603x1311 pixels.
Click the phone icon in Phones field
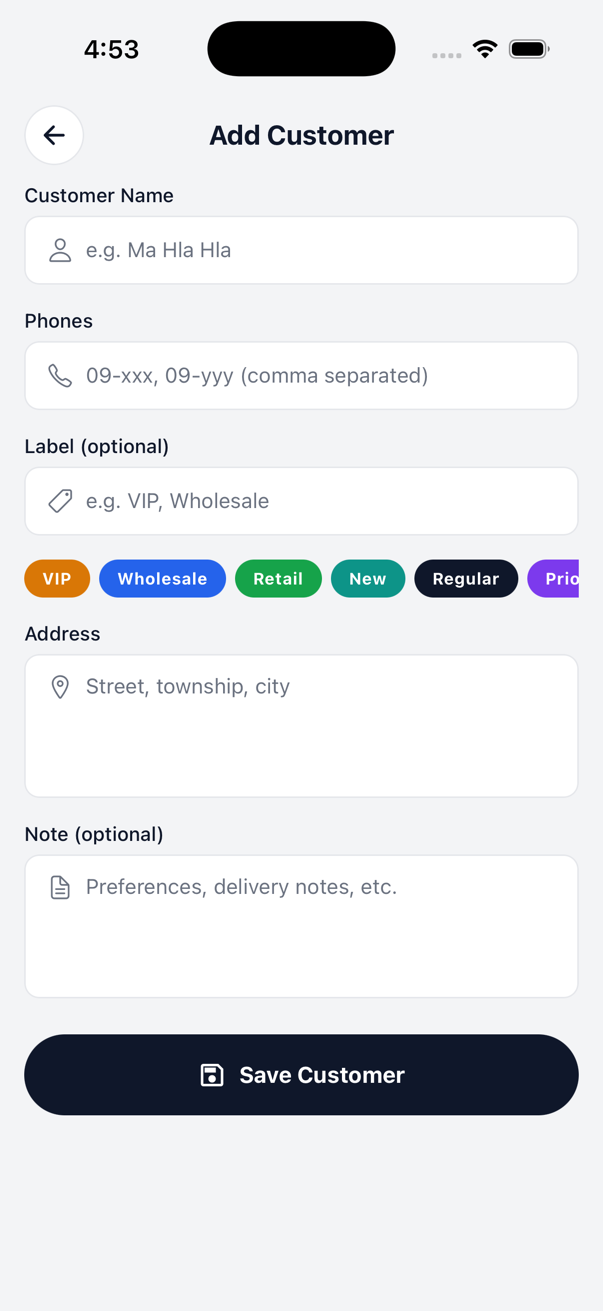pos(60,375)
